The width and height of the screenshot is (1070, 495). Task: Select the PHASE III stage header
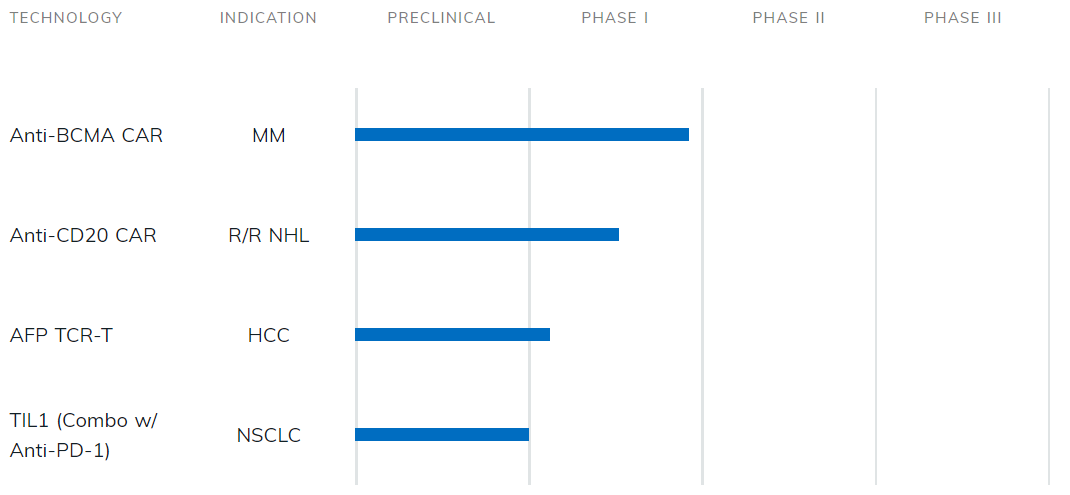click(x=962, y=18)
